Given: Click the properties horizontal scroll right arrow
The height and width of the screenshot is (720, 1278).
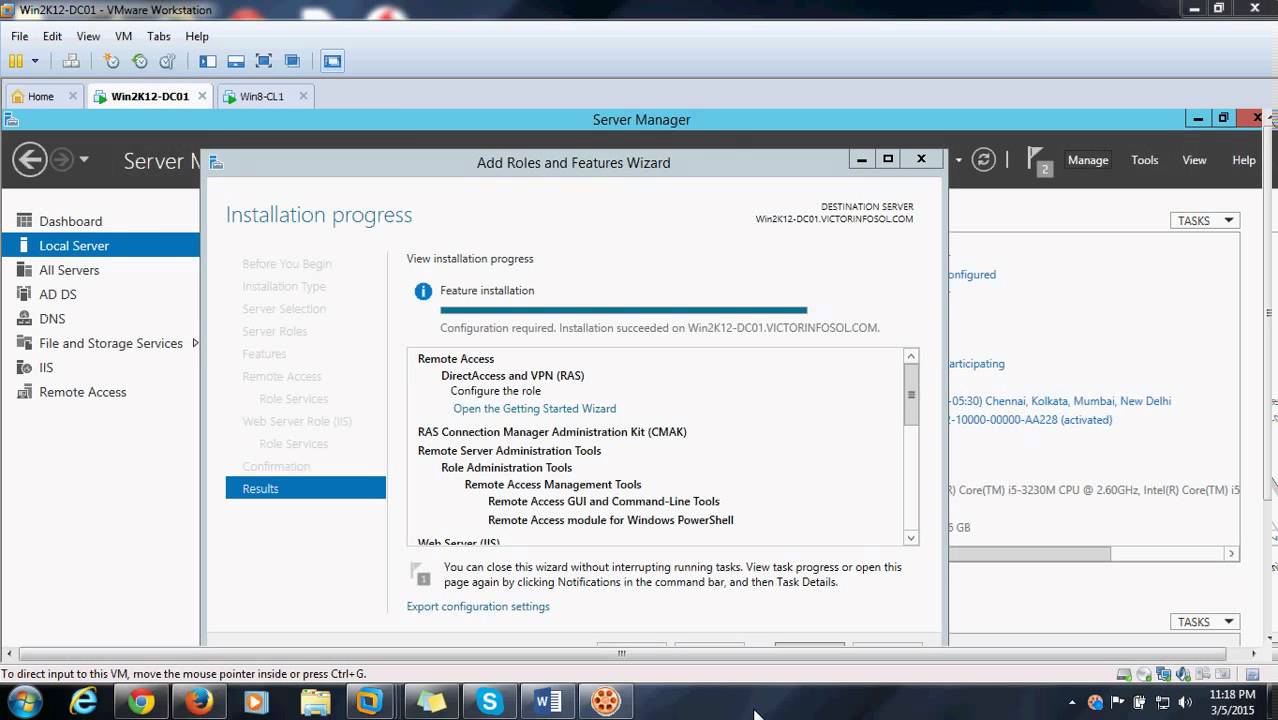Looking at the screenshot, I should click(1232, 553).
